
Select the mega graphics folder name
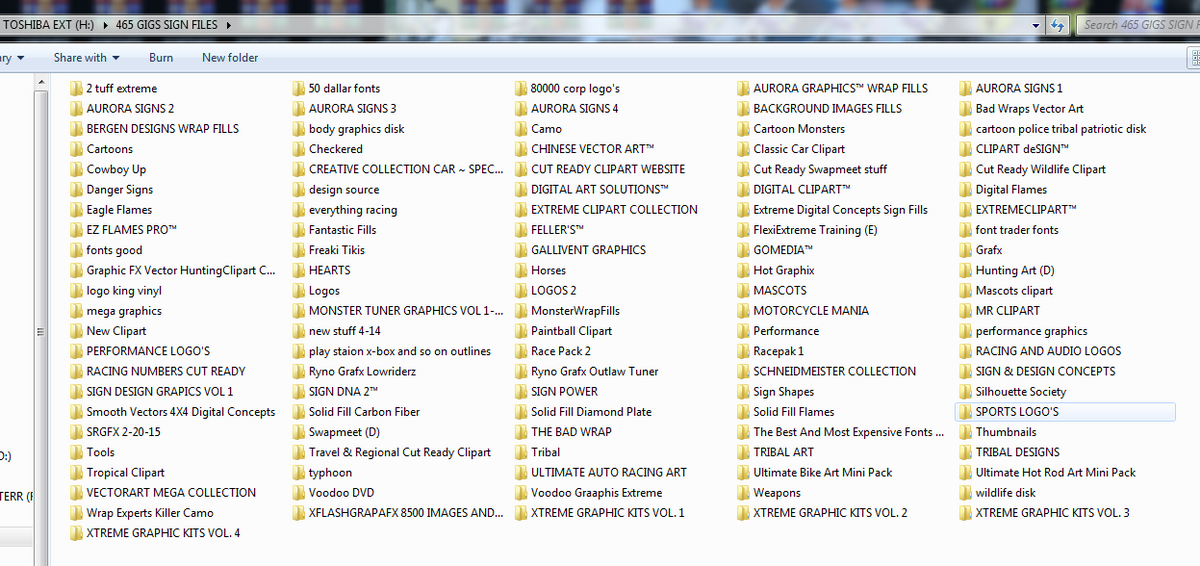click(x=124, y=311)
